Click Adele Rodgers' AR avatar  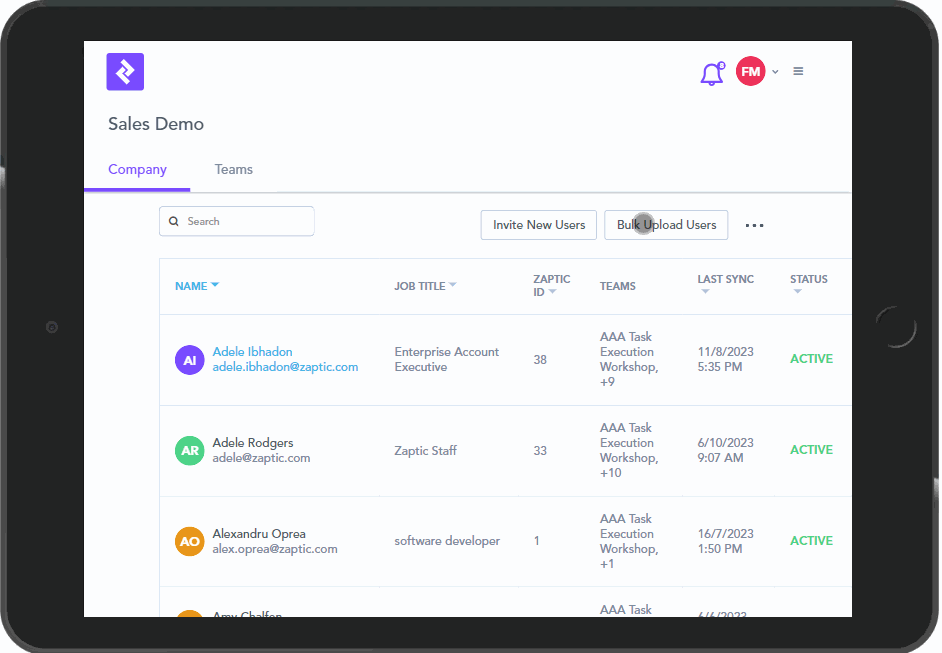pyautogui.click(x=189, y=451)
